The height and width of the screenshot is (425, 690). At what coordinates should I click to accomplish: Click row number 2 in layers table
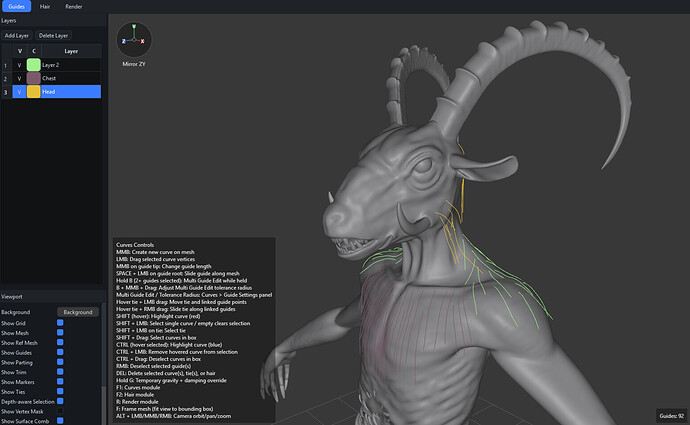point(6,78)
